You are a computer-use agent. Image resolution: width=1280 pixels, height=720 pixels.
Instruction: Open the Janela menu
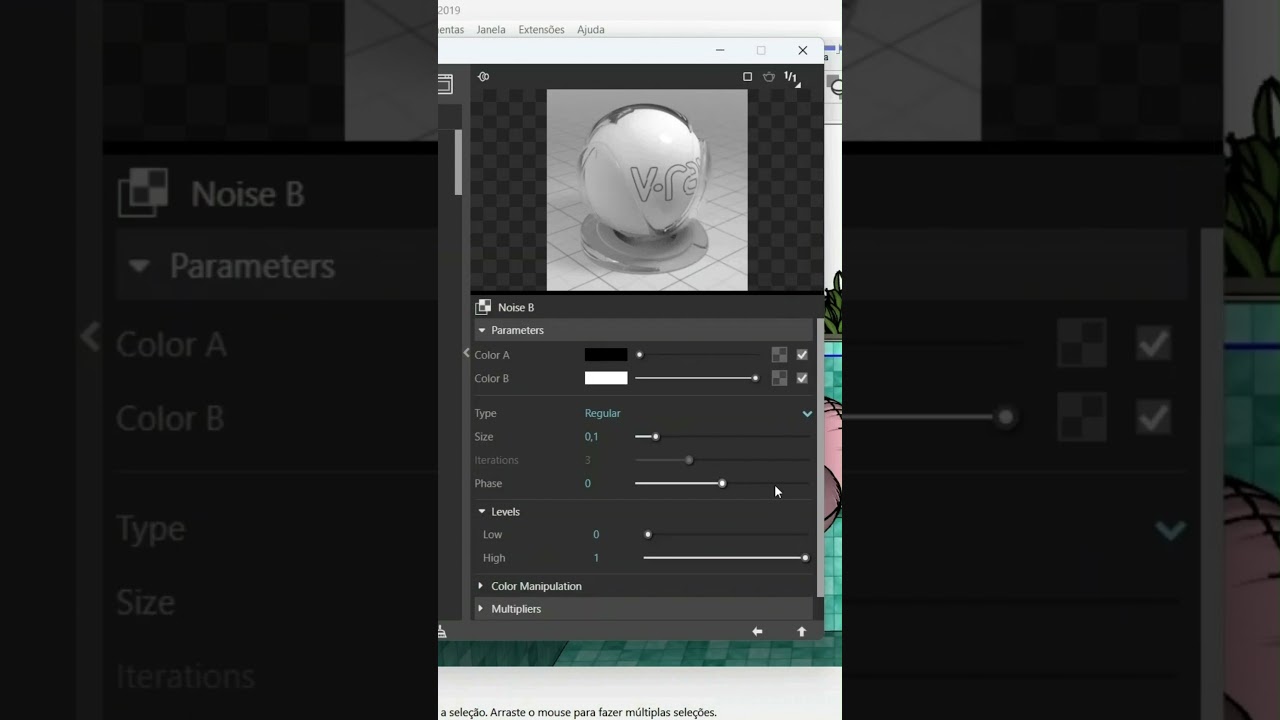[x=491, y=30]
